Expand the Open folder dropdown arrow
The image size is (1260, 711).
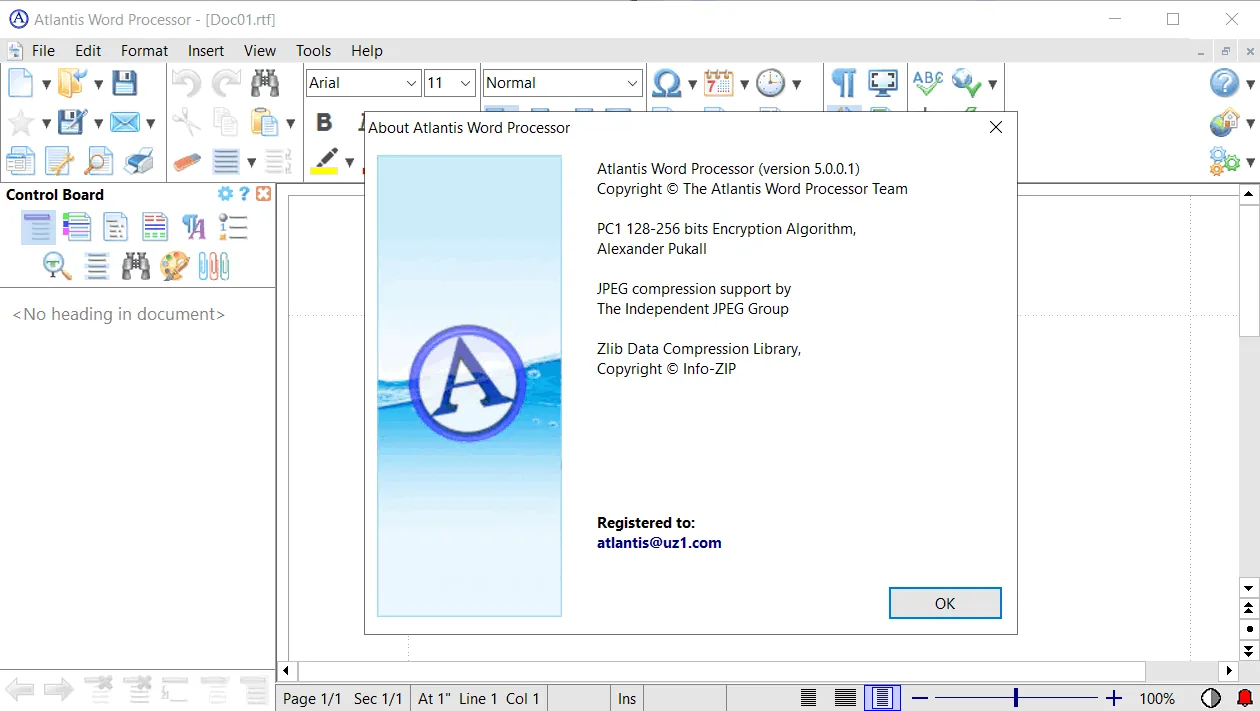click(98, 85)
